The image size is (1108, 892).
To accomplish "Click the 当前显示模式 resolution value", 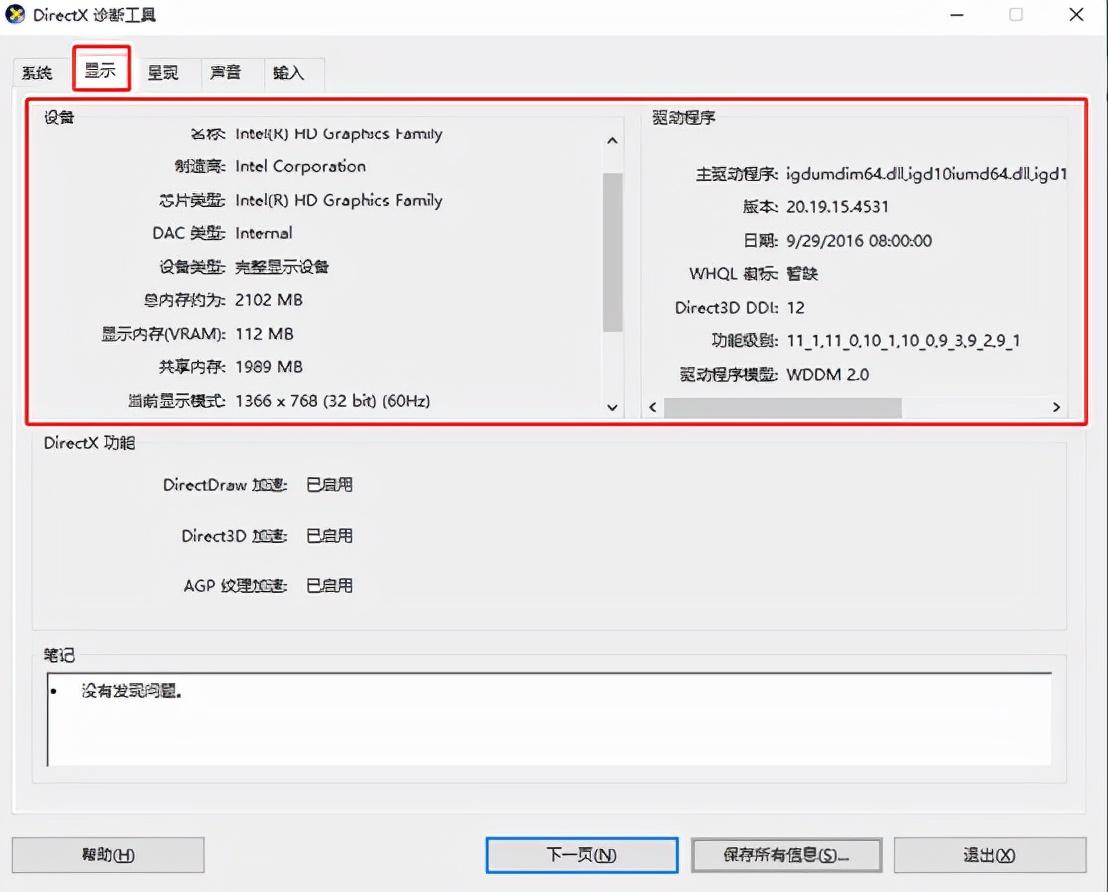I will pos(332,401).
